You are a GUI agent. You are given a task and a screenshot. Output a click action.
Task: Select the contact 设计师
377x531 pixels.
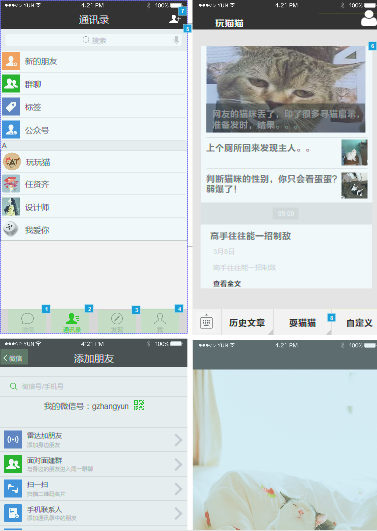[x=94, y=207]
